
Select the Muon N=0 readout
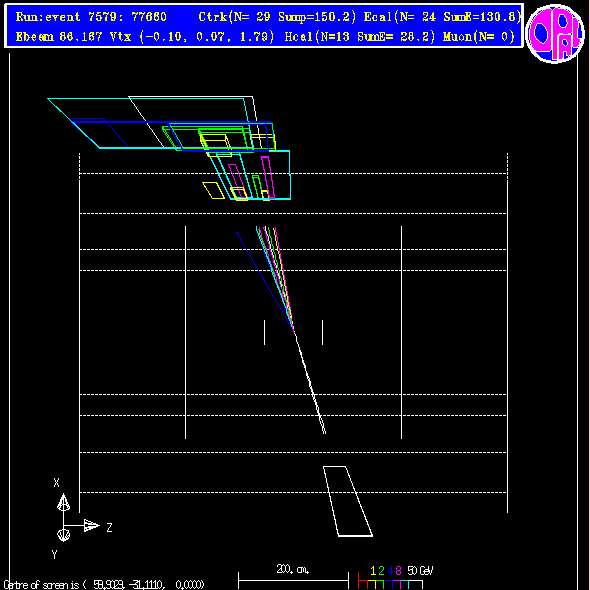point(479,37)
